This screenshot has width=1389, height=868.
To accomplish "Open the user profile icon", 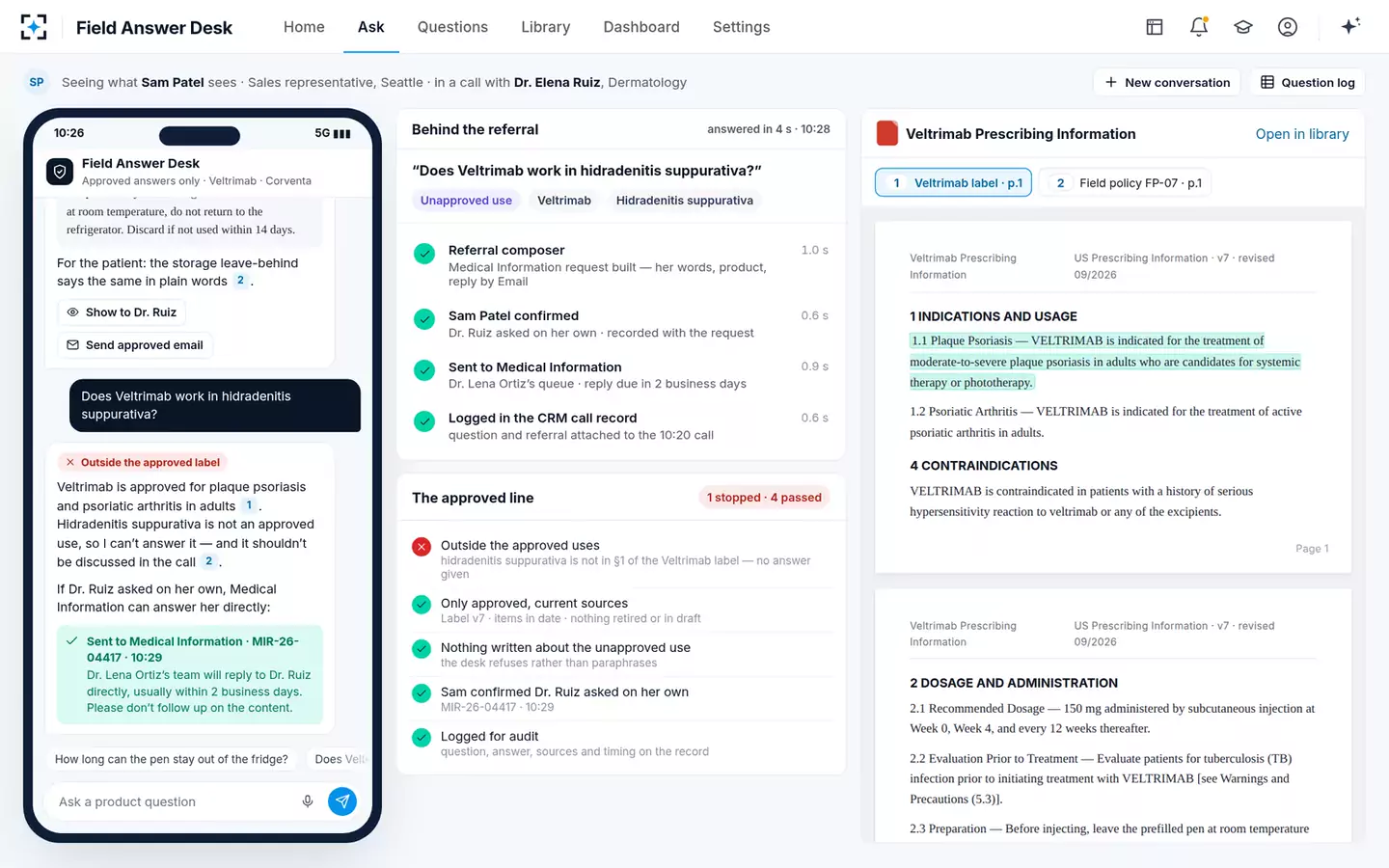I will 1288,27.
